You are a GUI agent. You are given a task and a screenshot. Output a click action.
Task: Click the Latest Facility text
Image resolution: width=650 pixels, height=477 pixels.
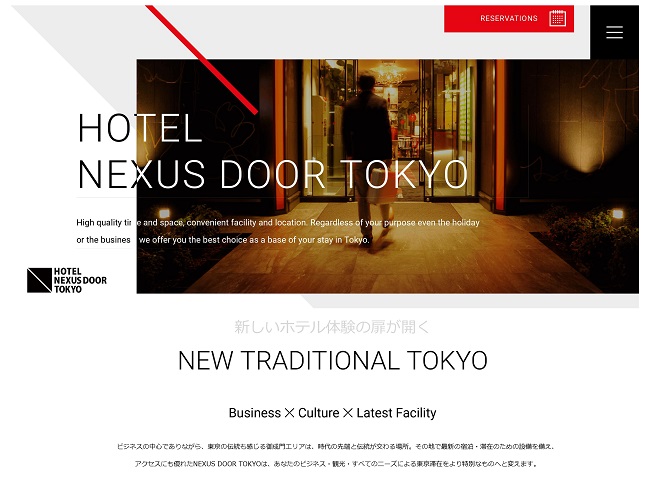pos(396,413)
